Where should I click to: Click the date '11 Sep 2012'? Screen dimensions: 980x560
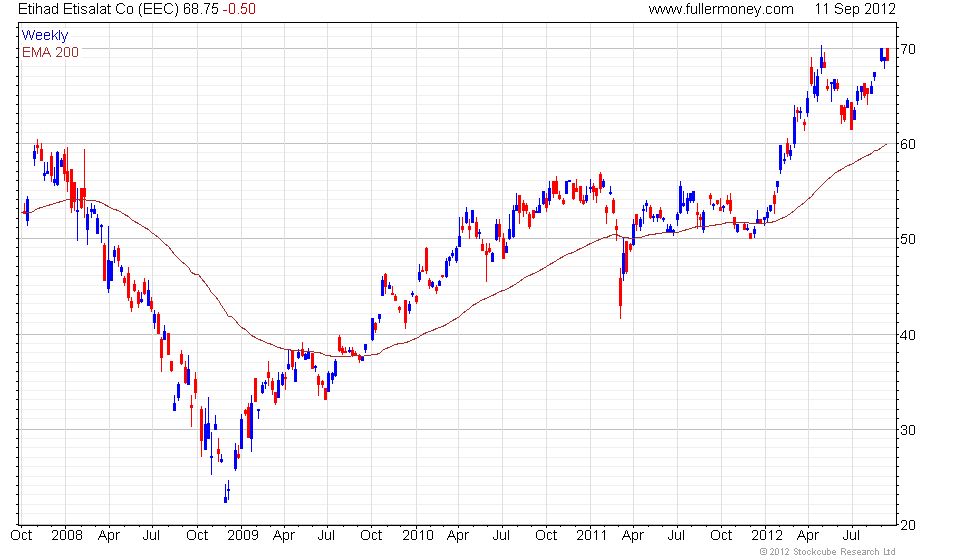855,9
